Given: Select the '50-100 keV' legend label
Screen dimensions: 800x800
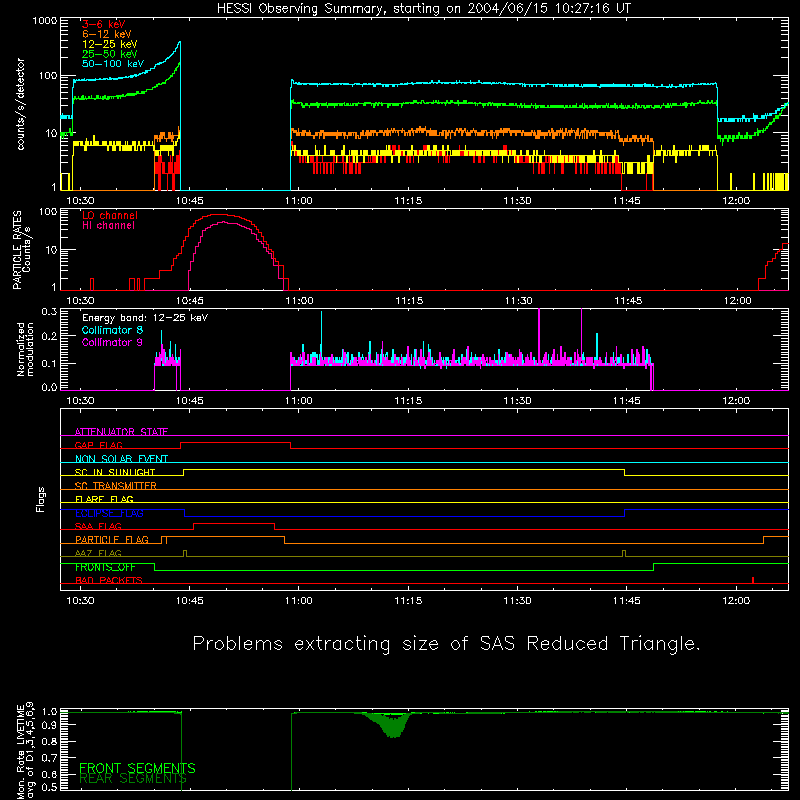Looking at the screenshot, I should [x=113, y=64].
